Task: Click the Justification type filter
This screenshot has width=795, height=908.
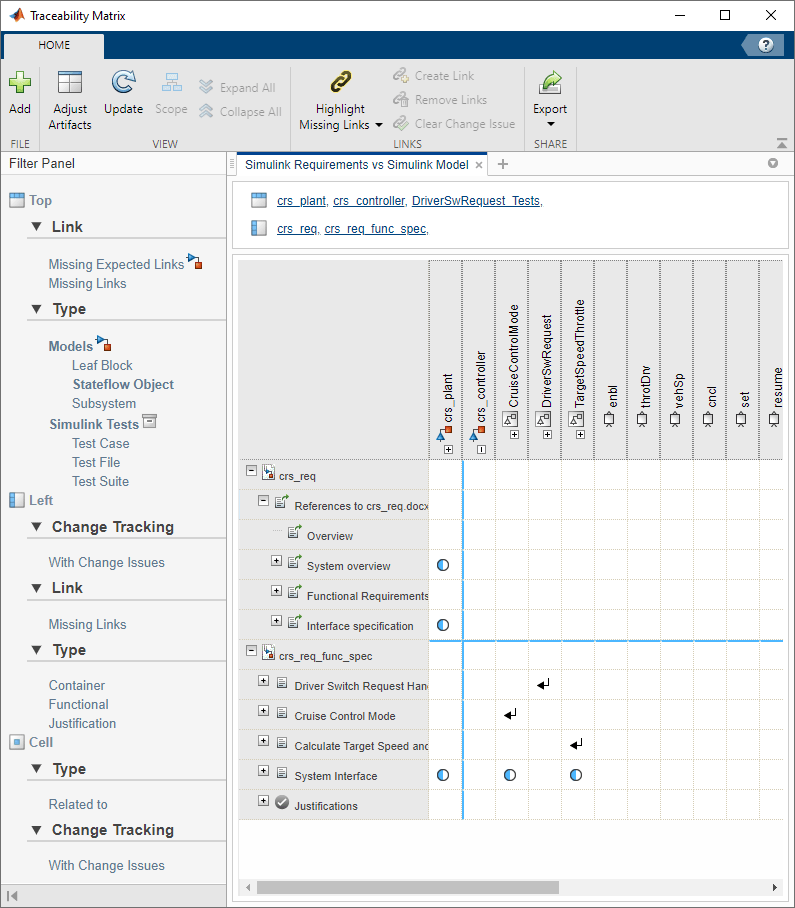Action: pos(82,723)
